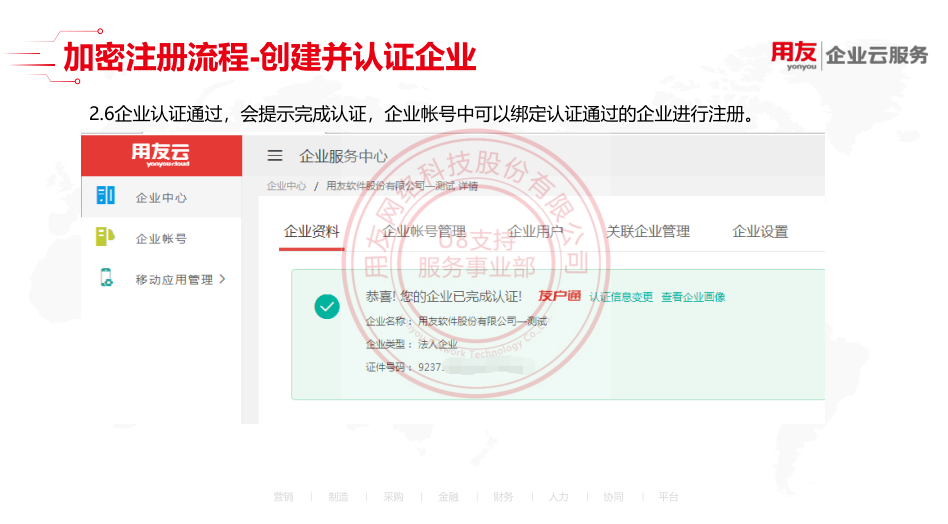Click the footer word 人力

[559, 497]
